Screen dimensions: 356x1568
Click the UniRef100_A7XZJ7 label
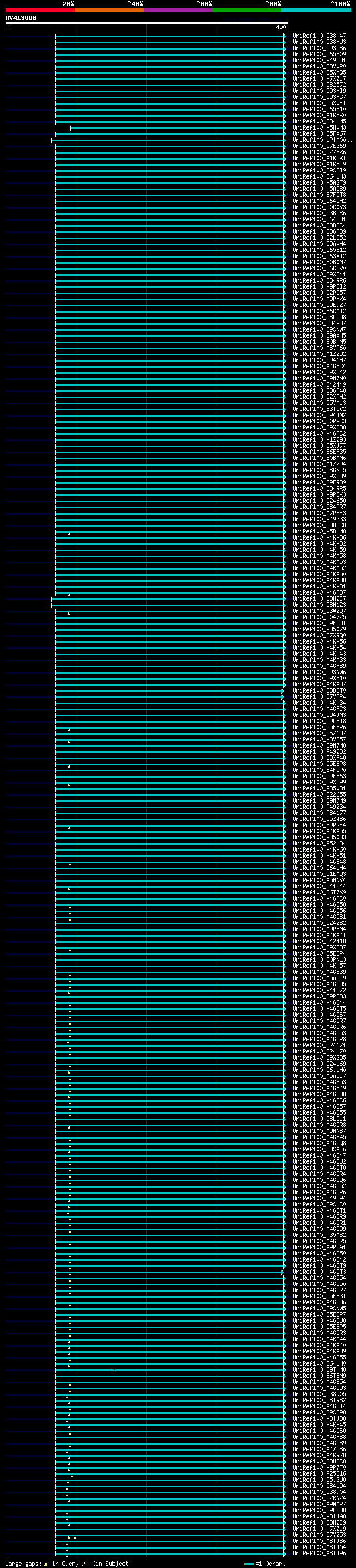319,78
